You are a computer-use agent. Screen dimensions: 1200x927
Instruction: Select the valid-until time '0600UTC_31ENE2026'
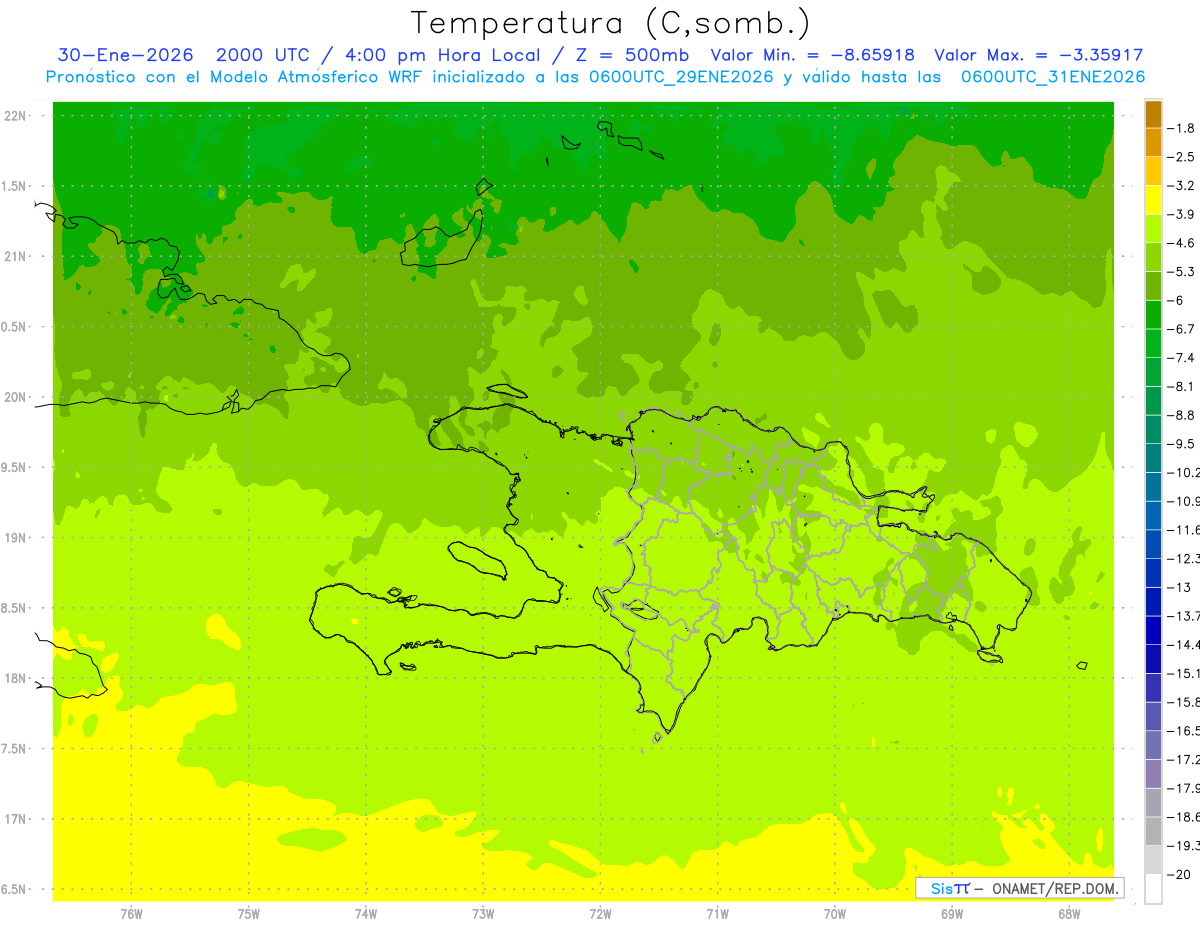click(x=1052, y=77)
